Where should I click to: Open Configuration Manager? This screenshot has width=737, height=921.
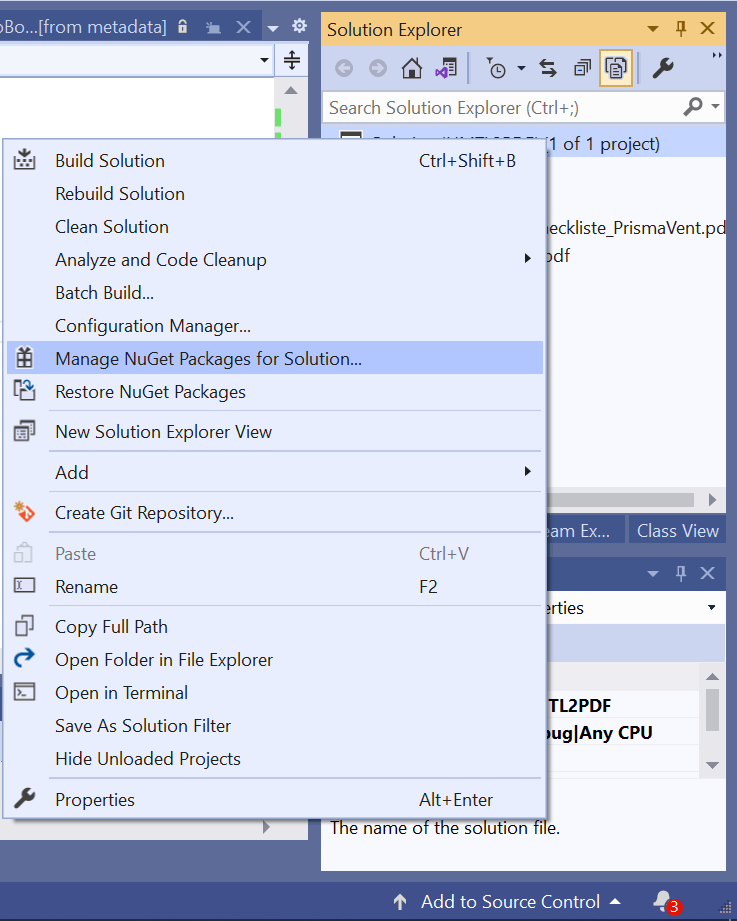[x=274, y=325]
